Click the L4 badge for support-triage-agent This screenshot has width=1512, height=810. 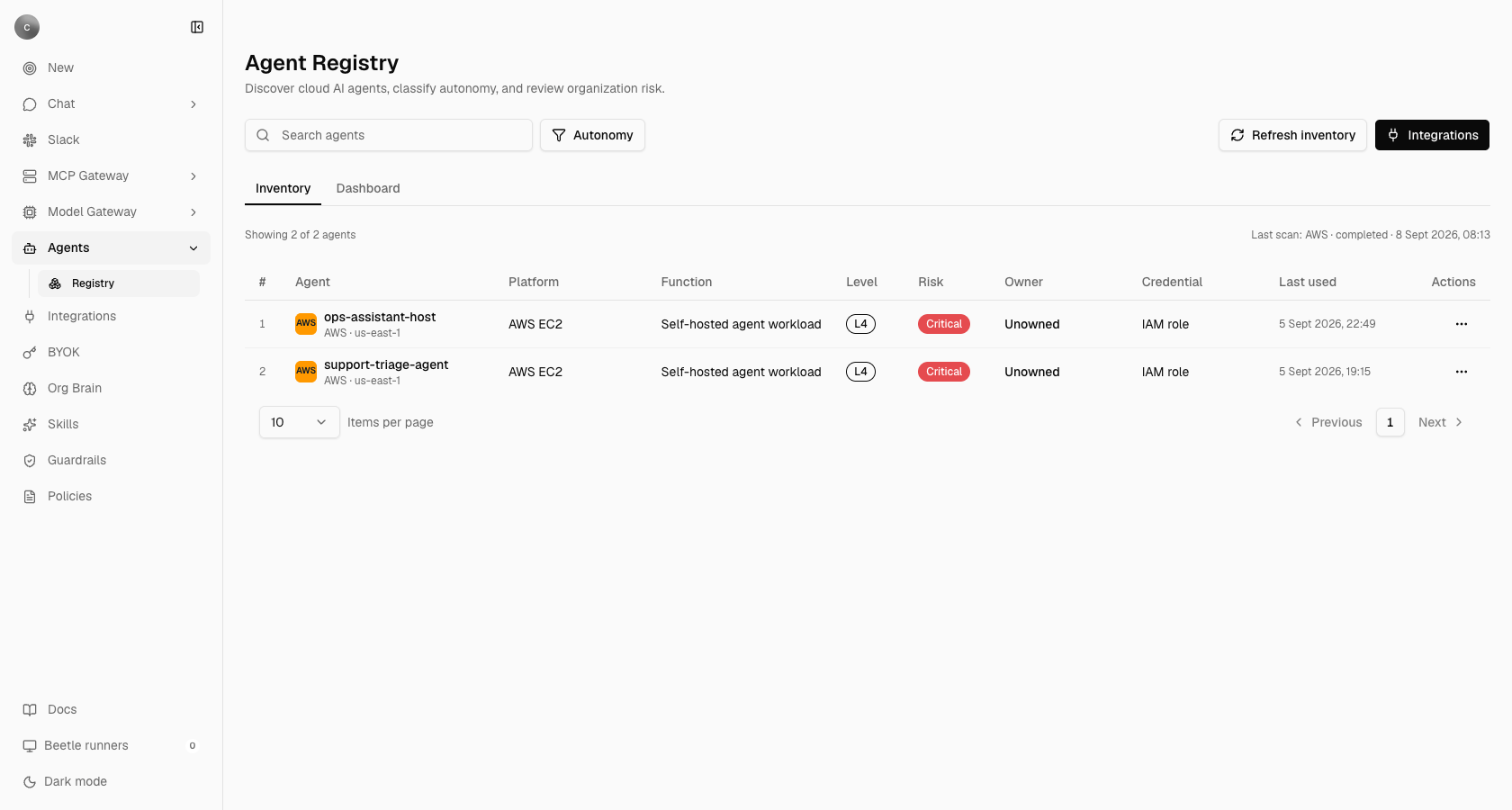point(860,372)
